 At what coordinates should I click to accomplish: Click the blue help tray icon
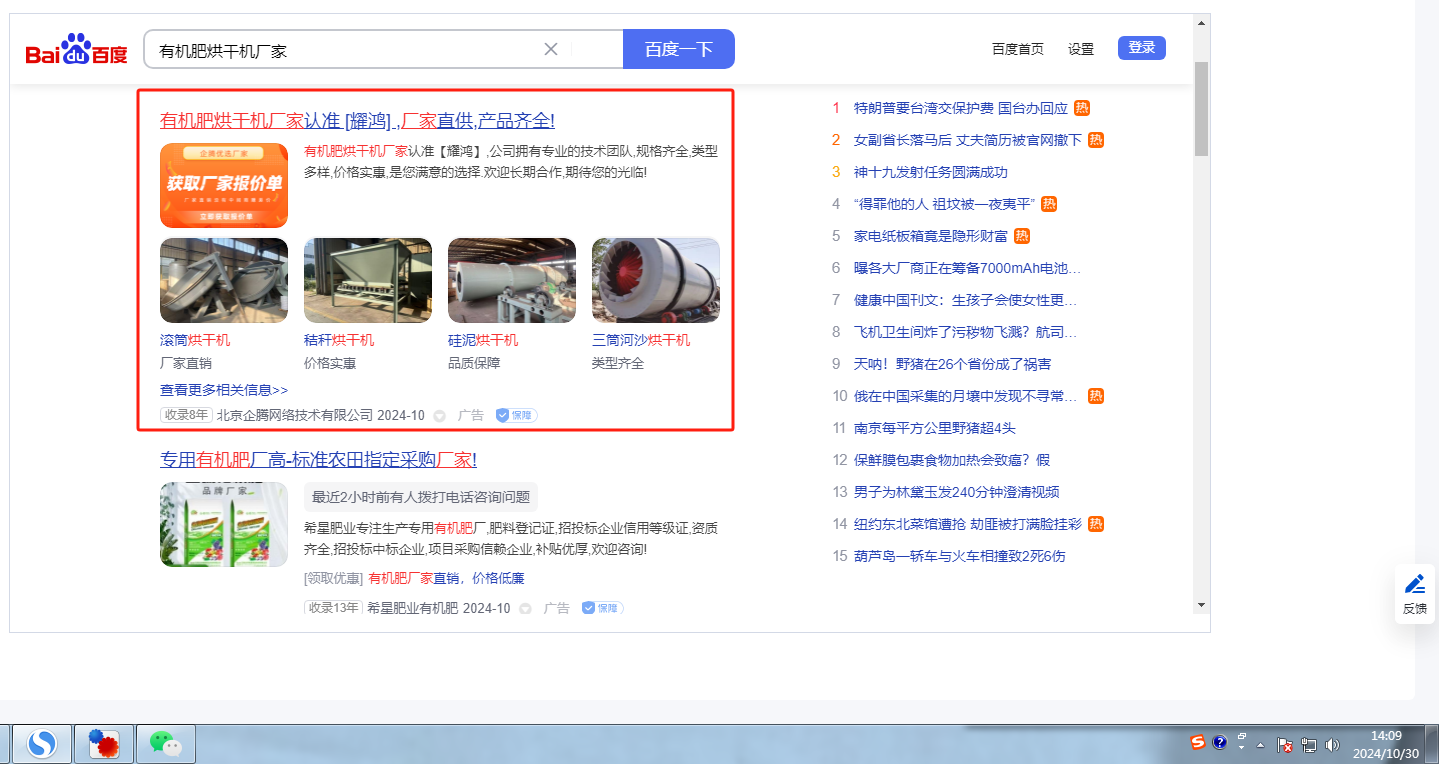(x=1220, y=742)
